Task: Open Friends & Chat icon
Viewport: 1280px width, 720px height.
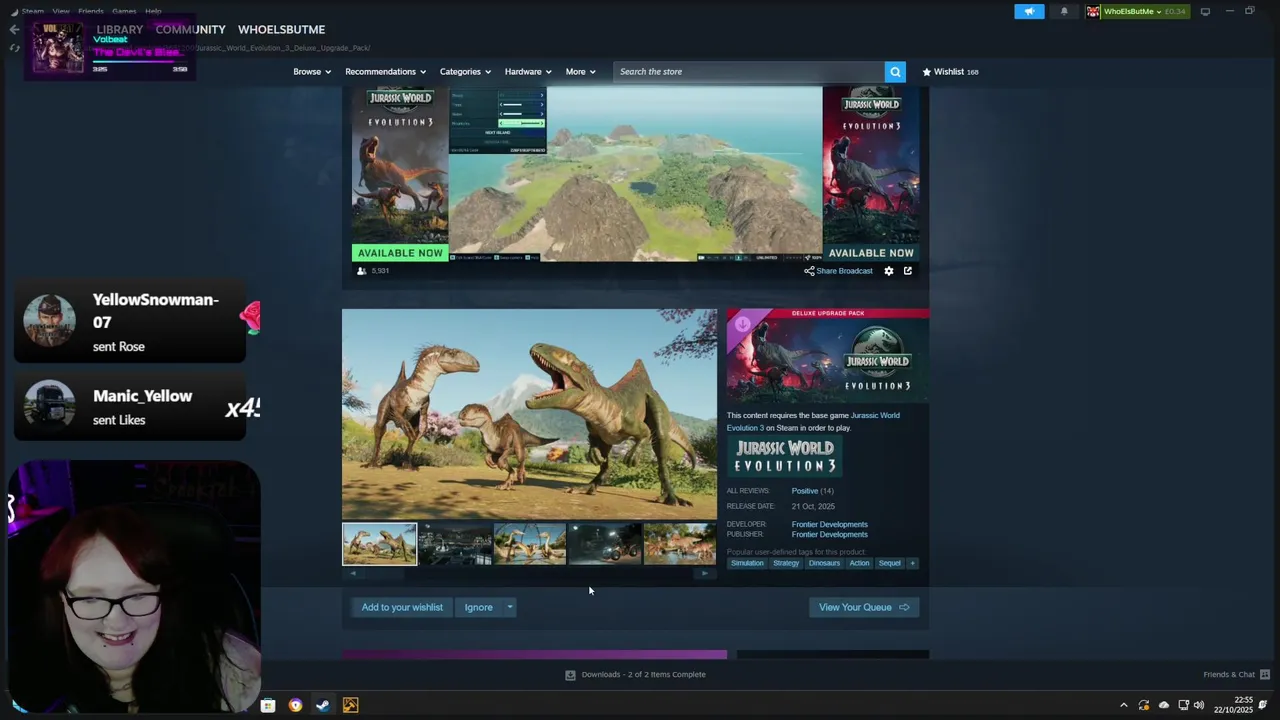Action: 1265,674
